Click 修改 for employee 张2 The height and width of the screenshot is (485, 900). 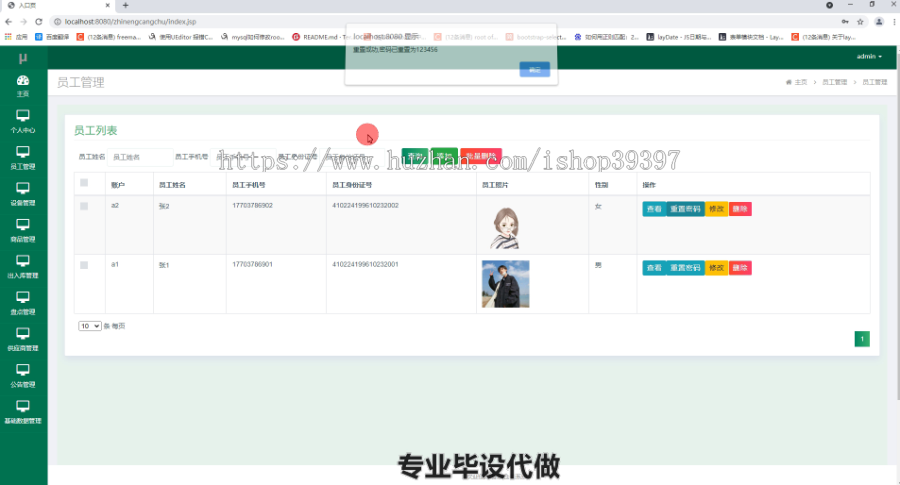tap(716, 209)
